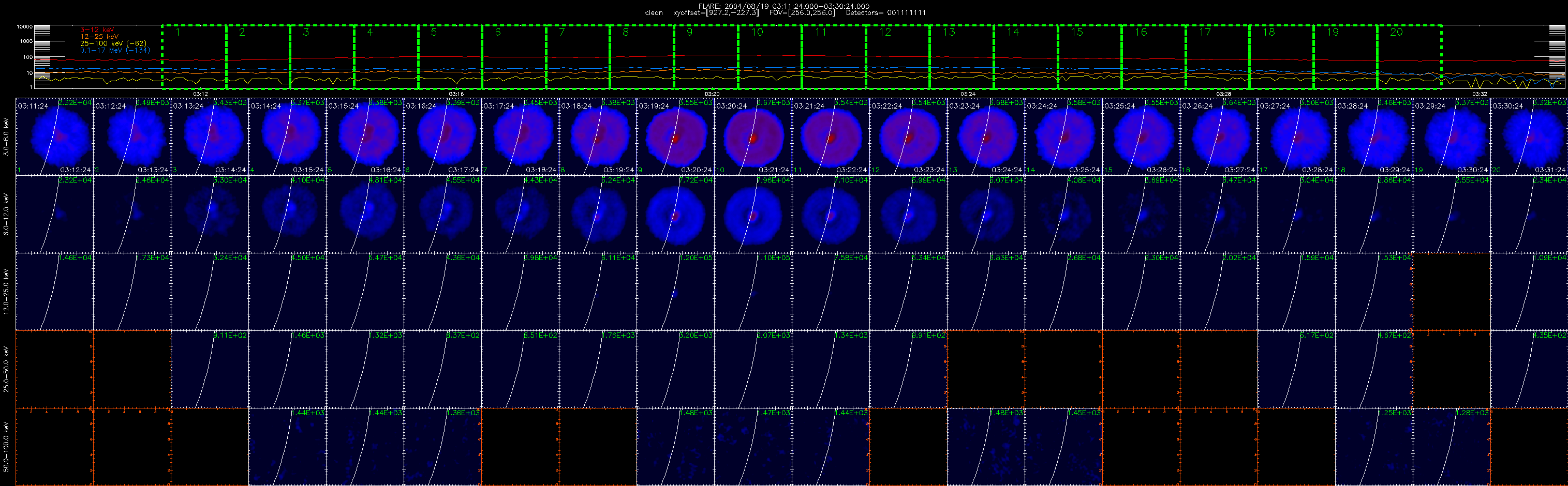The height and width of the screenshot is (486, 1568).
Task: Click interval 1 in the light curve plot
Action: click(194, 57)
